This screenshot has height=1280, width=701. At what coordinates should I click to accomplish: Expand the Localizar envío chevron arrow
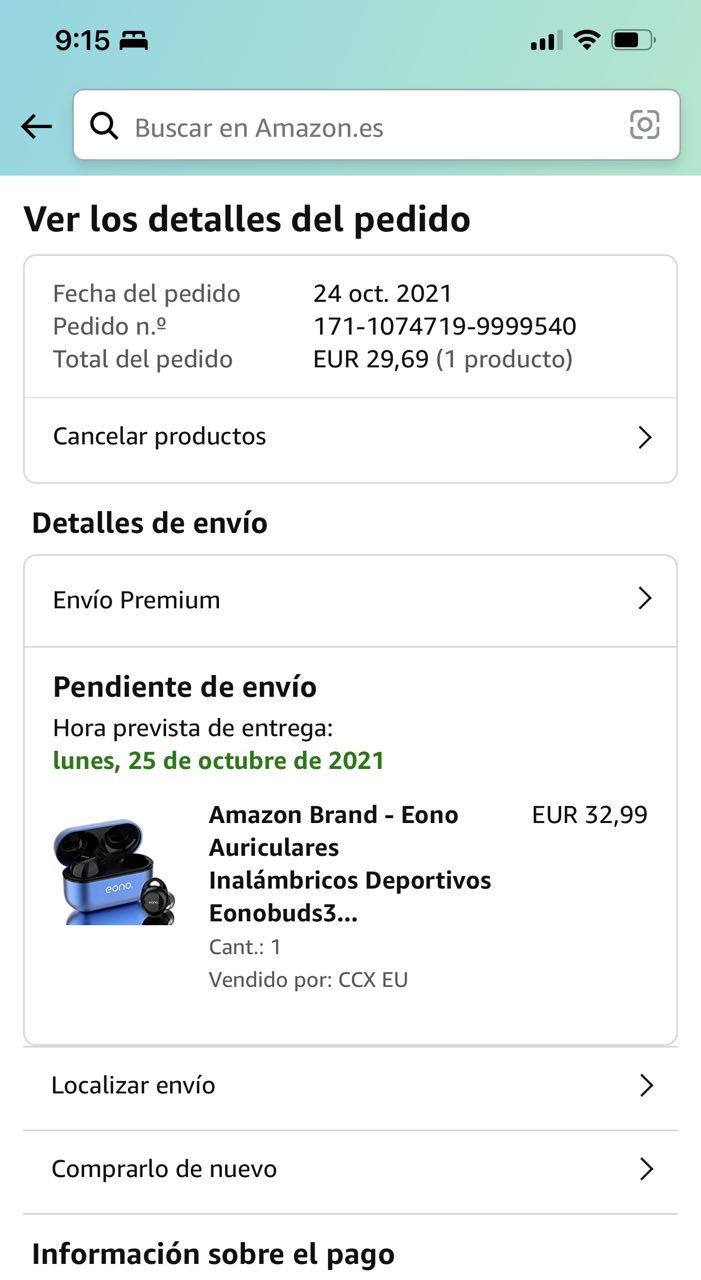pos(646,1085)
